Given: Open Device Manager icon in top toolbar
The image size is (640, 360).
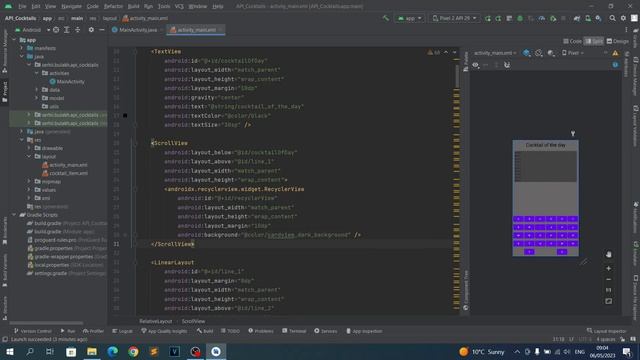Looking at the screenshot, I should pyautogui.click(x=588, y=18).
